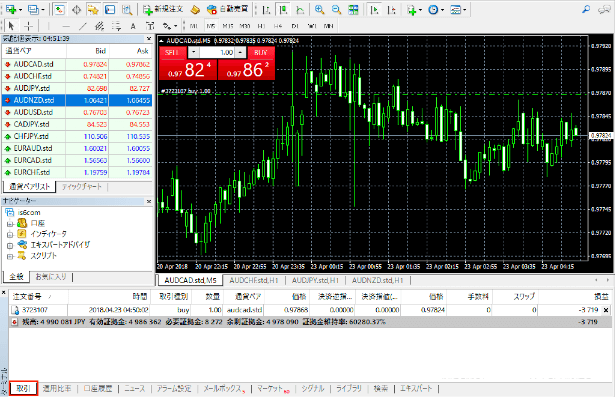
Task: Switch to M5 timeframe
Action: 211,26
